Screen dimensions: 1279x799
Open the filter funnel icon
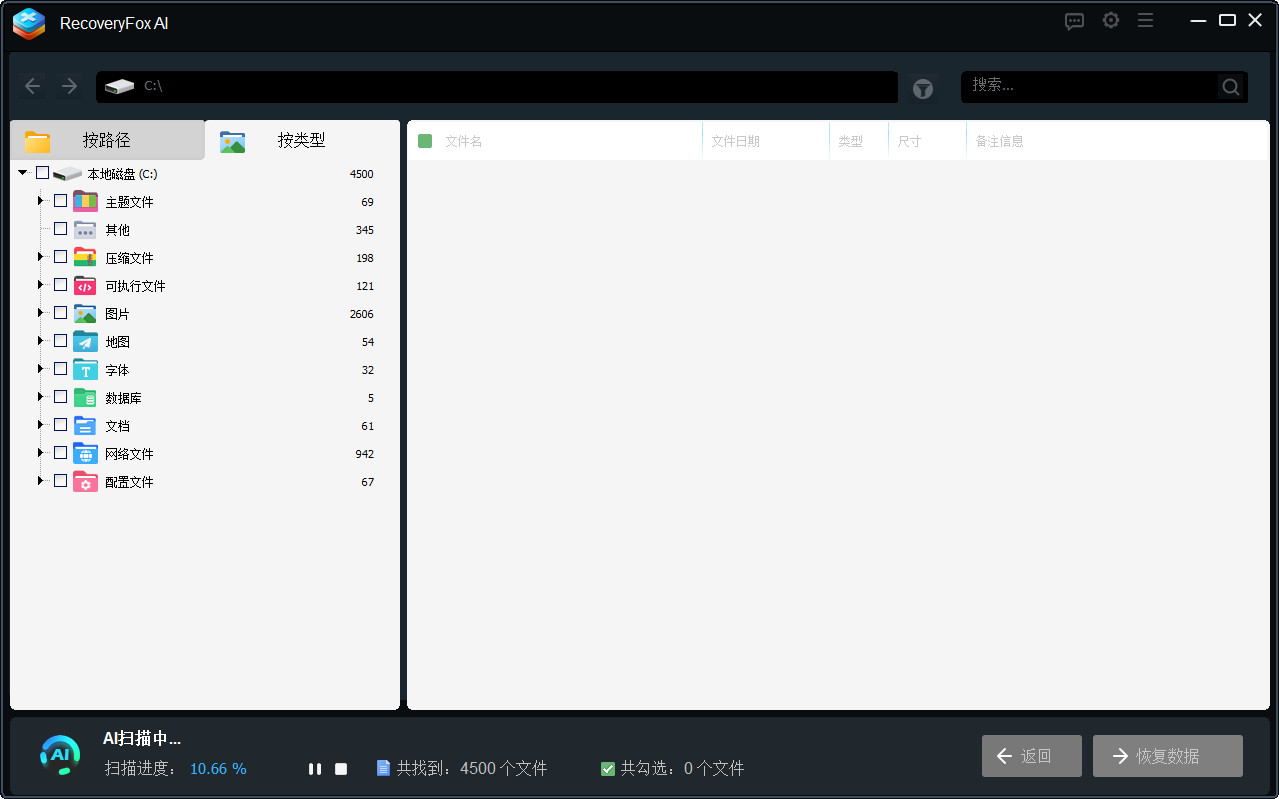[922, 88]
